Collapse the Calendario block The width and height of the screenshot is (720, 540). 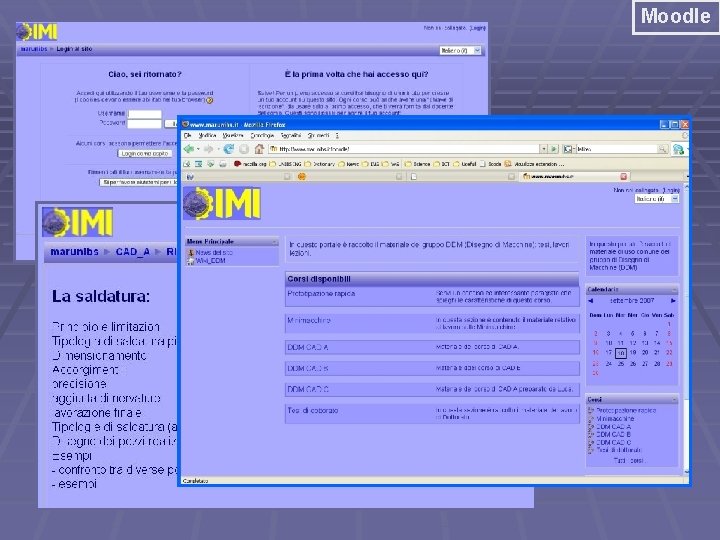[674, 289]
